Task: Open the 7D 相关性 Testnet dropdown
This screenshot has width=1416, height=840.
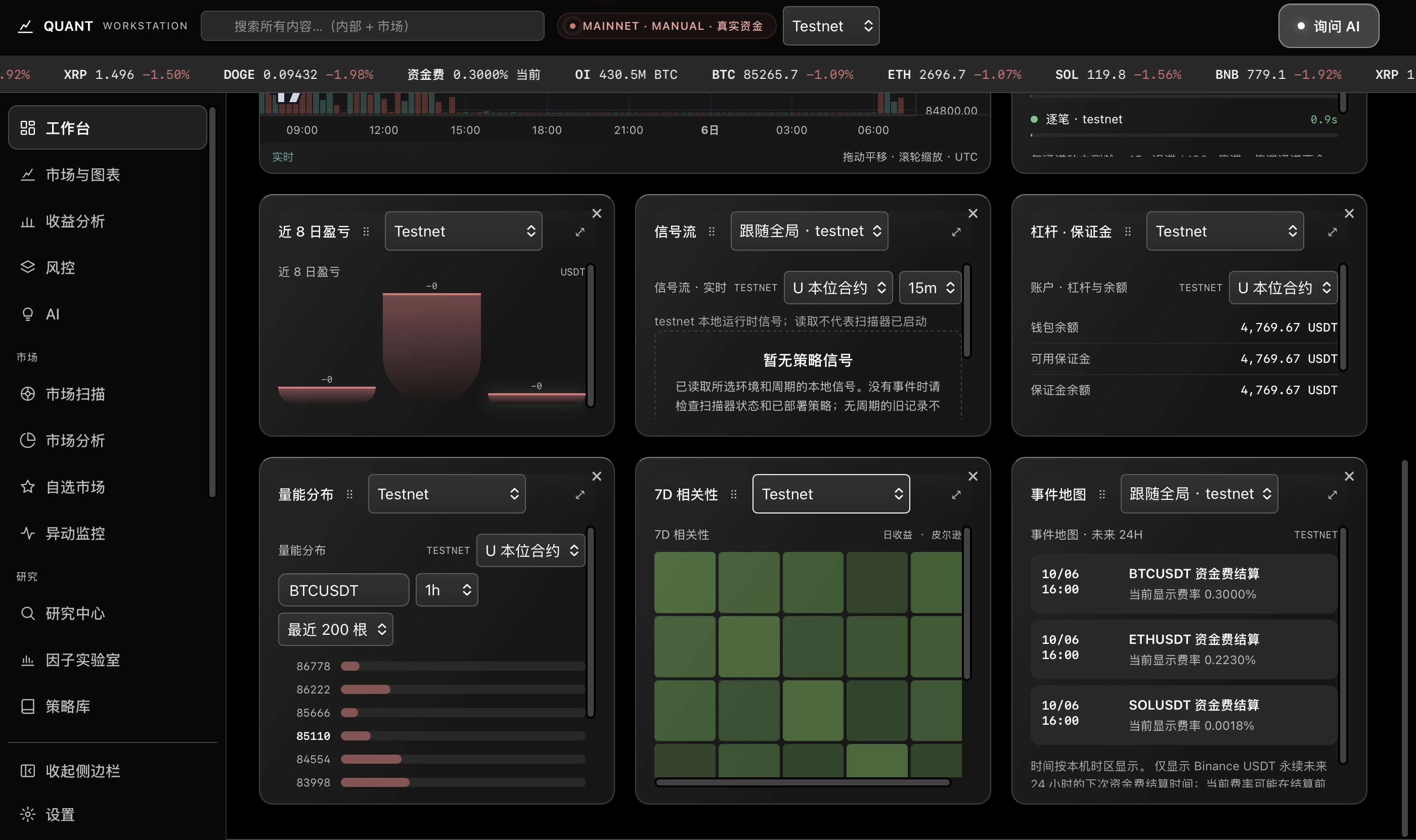Action: click(831, 494)
